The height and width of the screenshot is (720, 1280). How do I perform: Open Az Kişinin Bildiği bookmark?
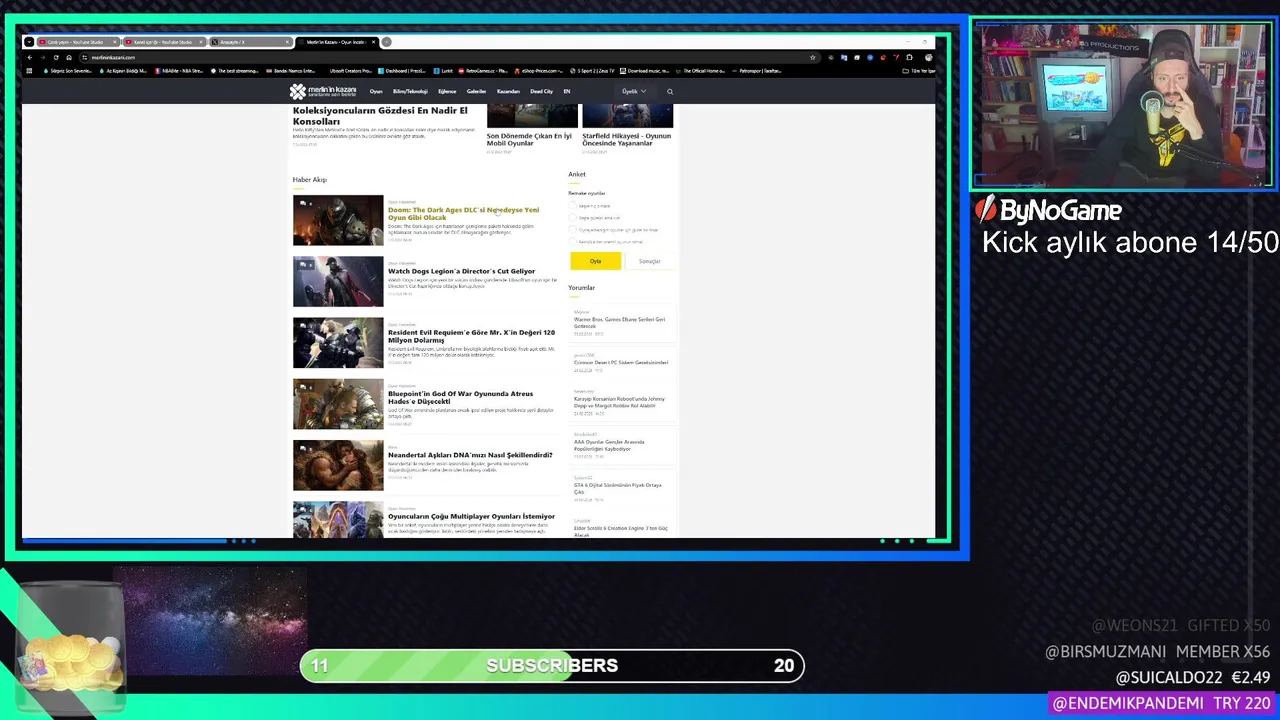point(125,71)
